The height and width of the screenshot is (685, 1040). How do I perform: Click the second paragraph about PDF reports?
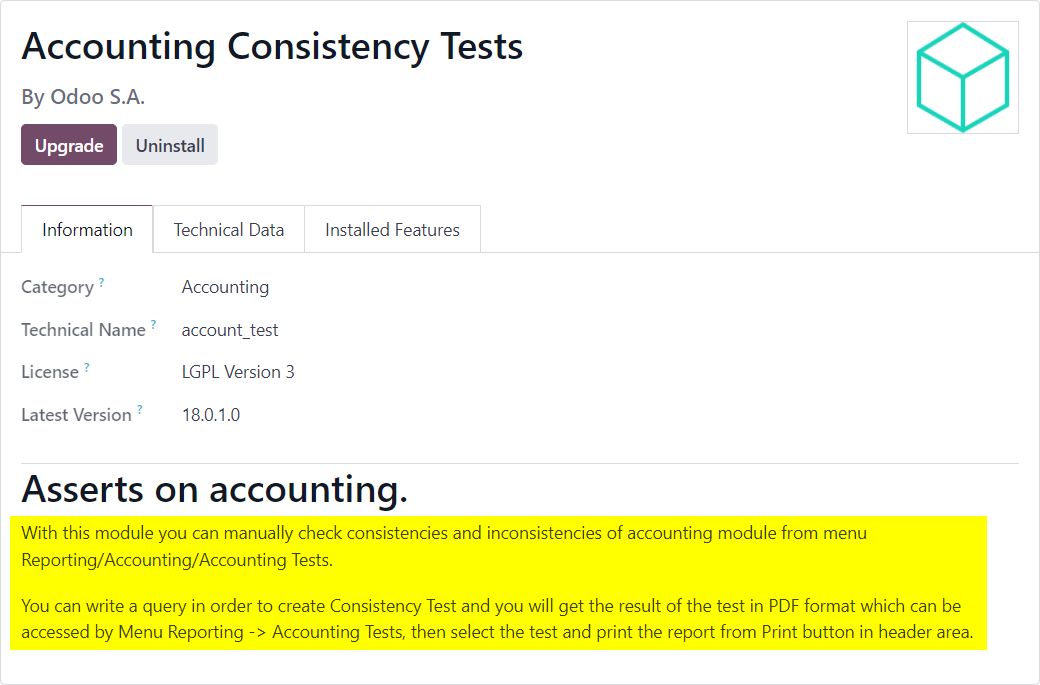(x=489, y=618)
